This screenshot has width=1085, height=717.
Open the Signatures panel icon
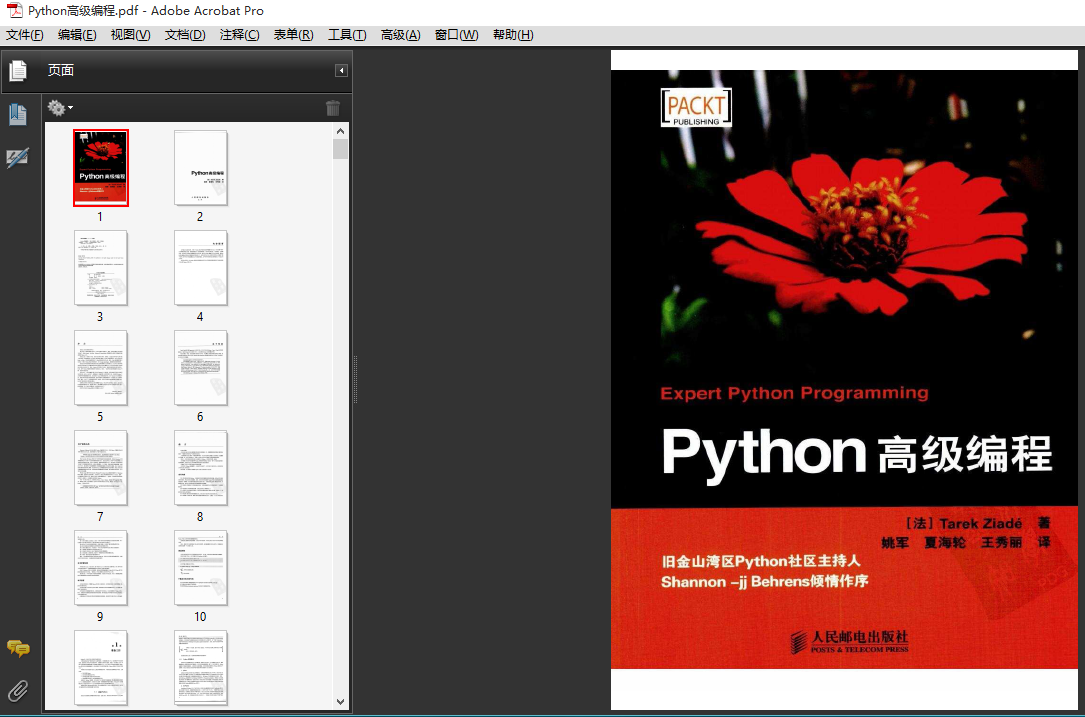coord(17,158)
